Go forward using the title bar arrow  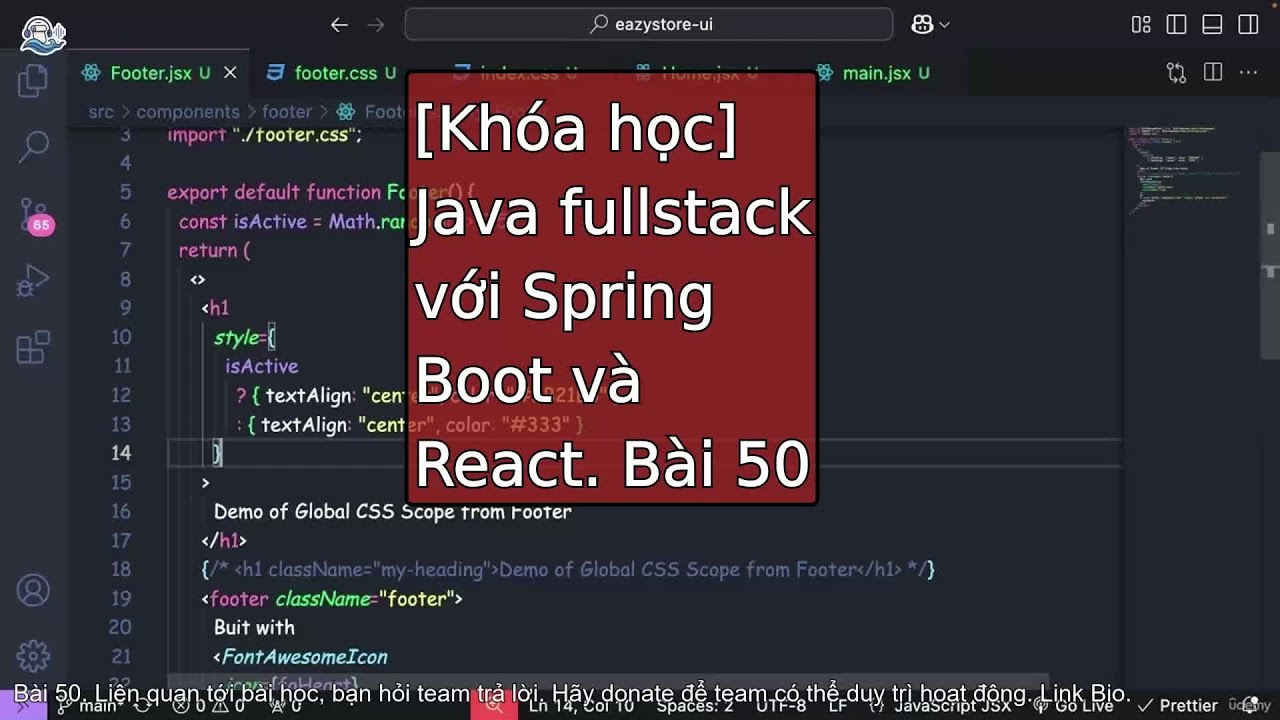tap(376, 25)
